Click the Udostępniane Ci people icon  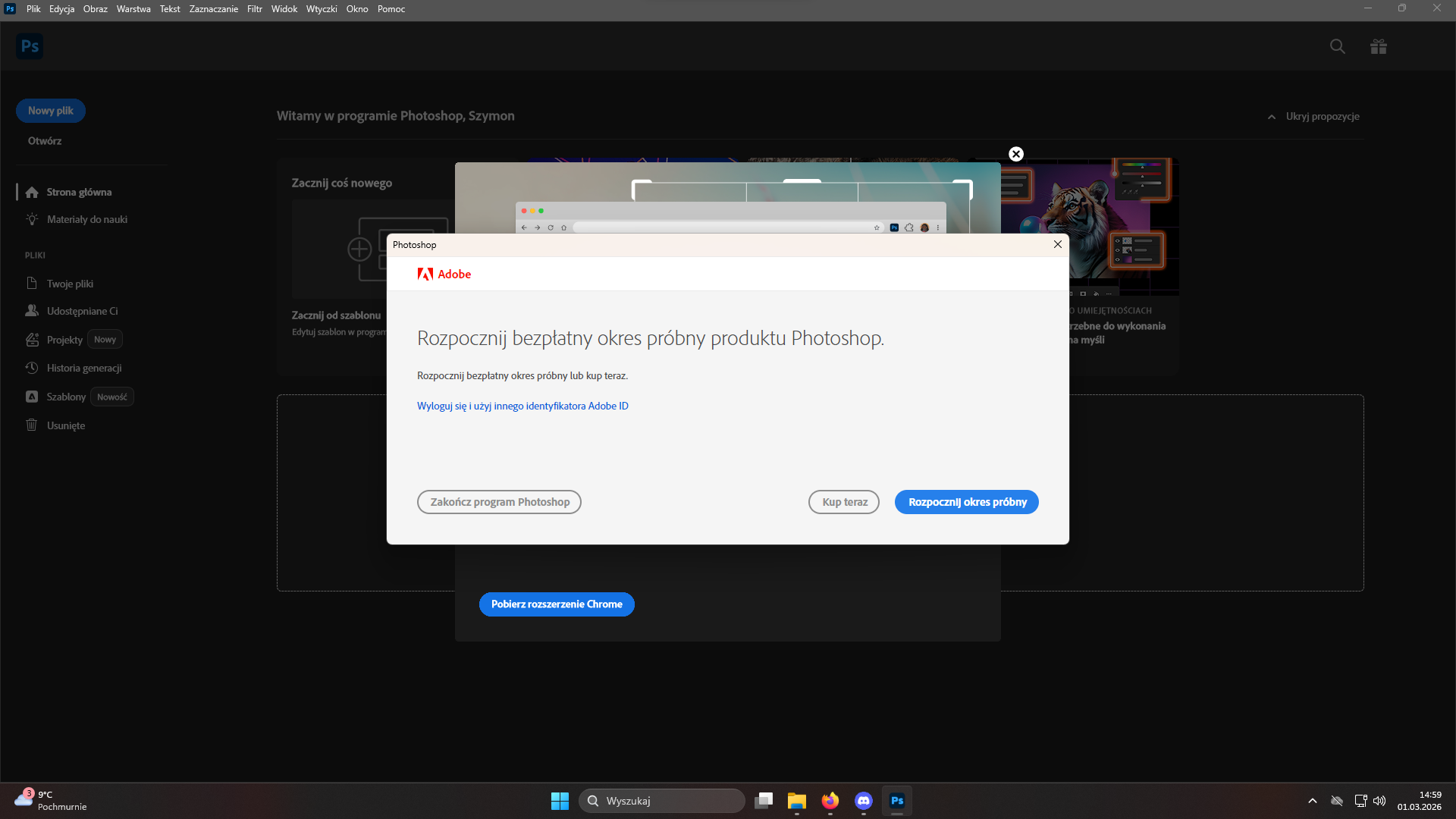[32, 311]
